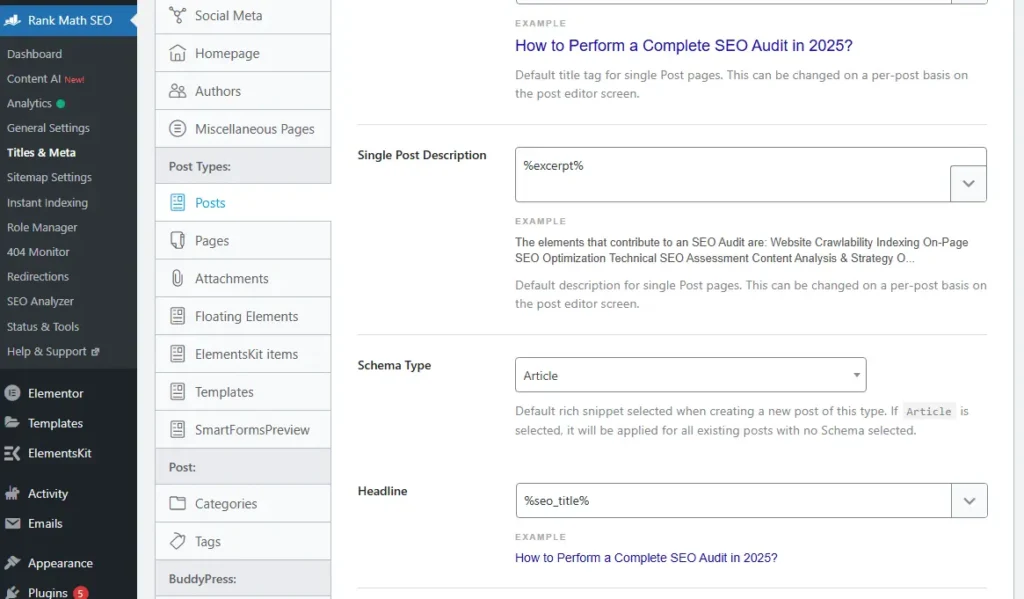Open the 404 Monitor page

pos(38,251)
